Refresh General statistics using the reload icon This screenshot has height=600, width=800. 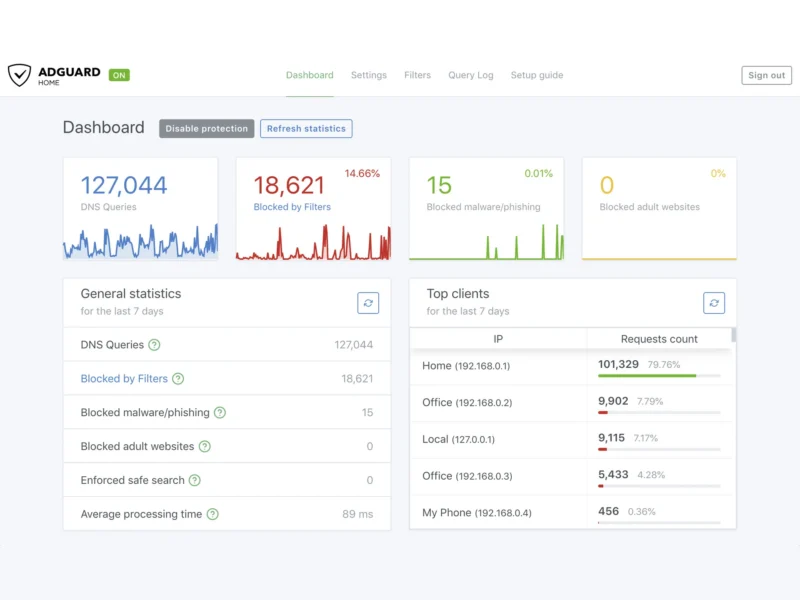[368, 303]
